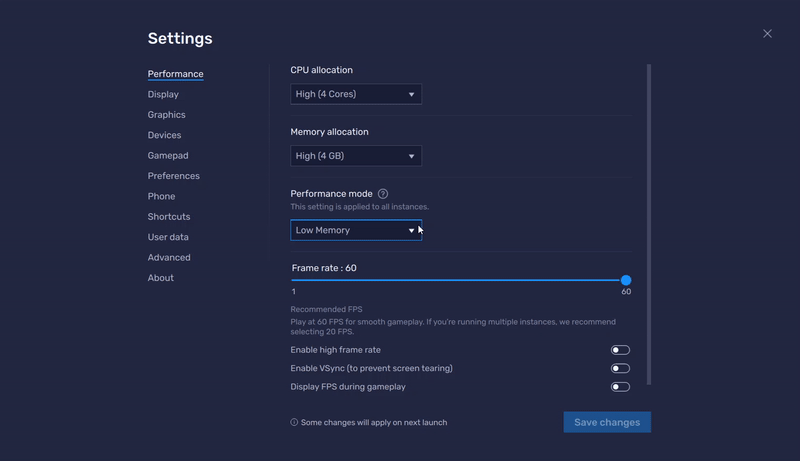Viewport: 800px width, 461px height.
Task: Click the info icon beside launch notice
Action: click(294, 423)
